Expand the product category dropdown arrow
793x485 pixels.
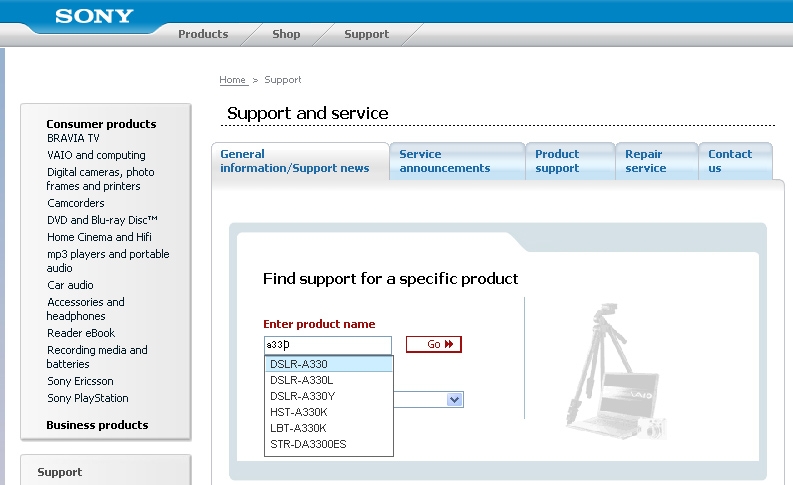coord(455,400)
